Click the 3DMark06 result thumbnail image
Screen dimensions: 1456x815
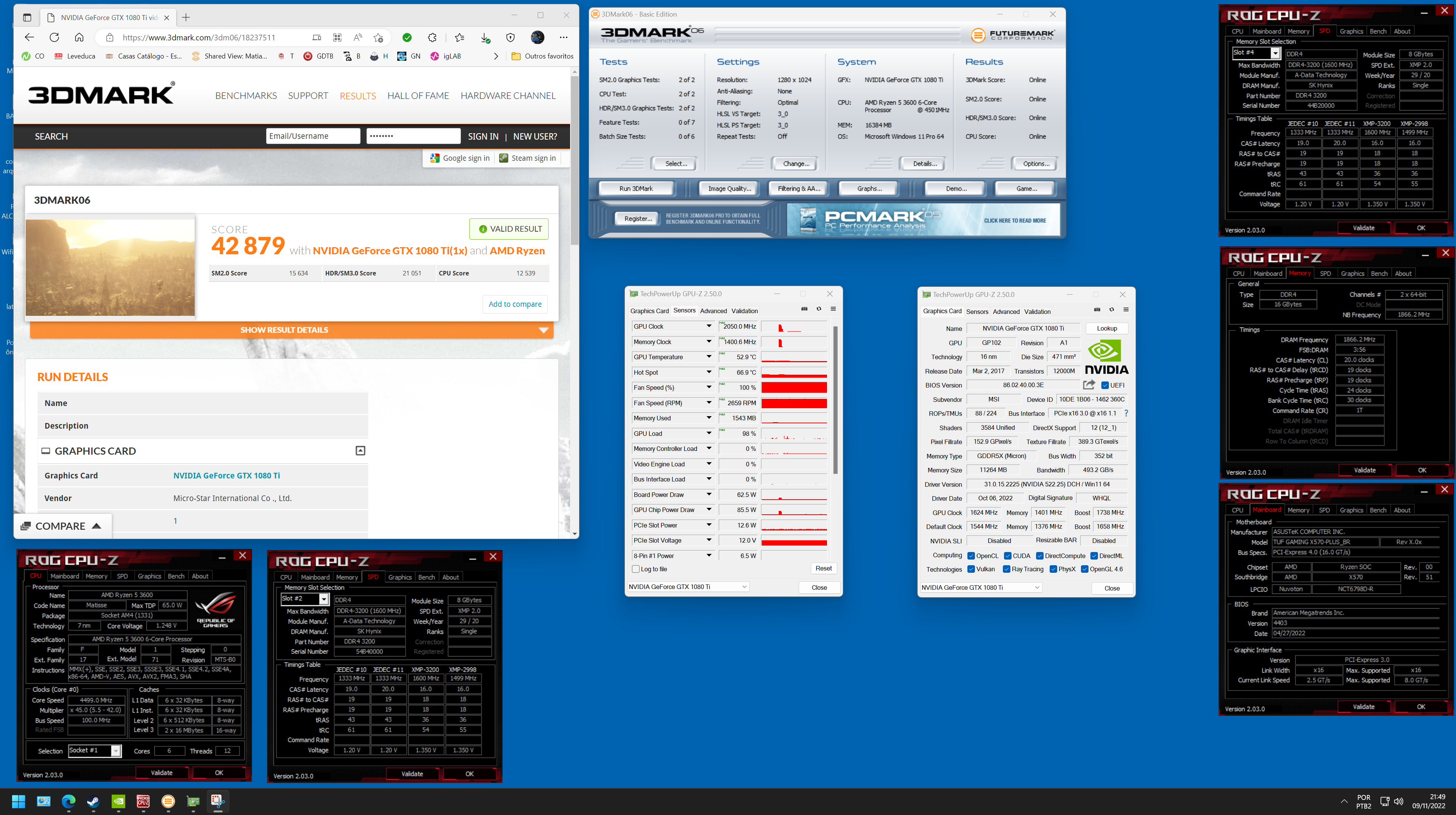point(110,268)
